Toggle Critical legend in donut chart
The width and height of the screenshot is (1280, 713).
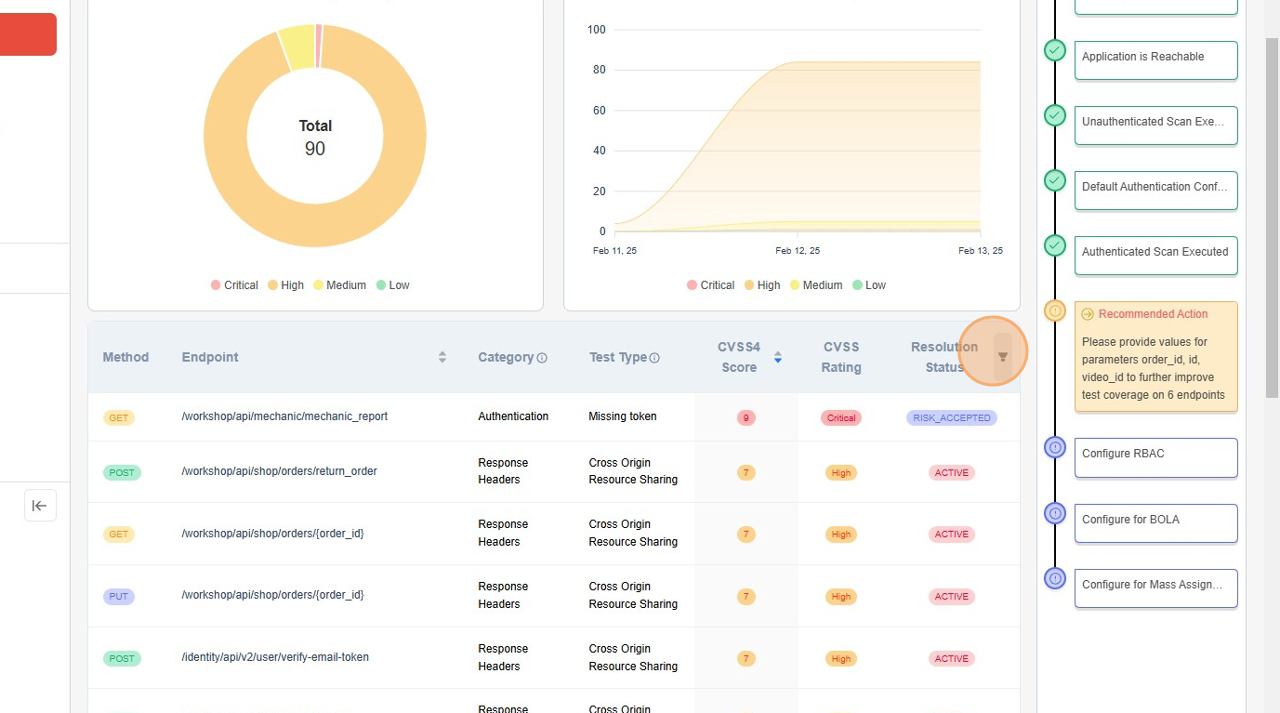pos(235,285)
